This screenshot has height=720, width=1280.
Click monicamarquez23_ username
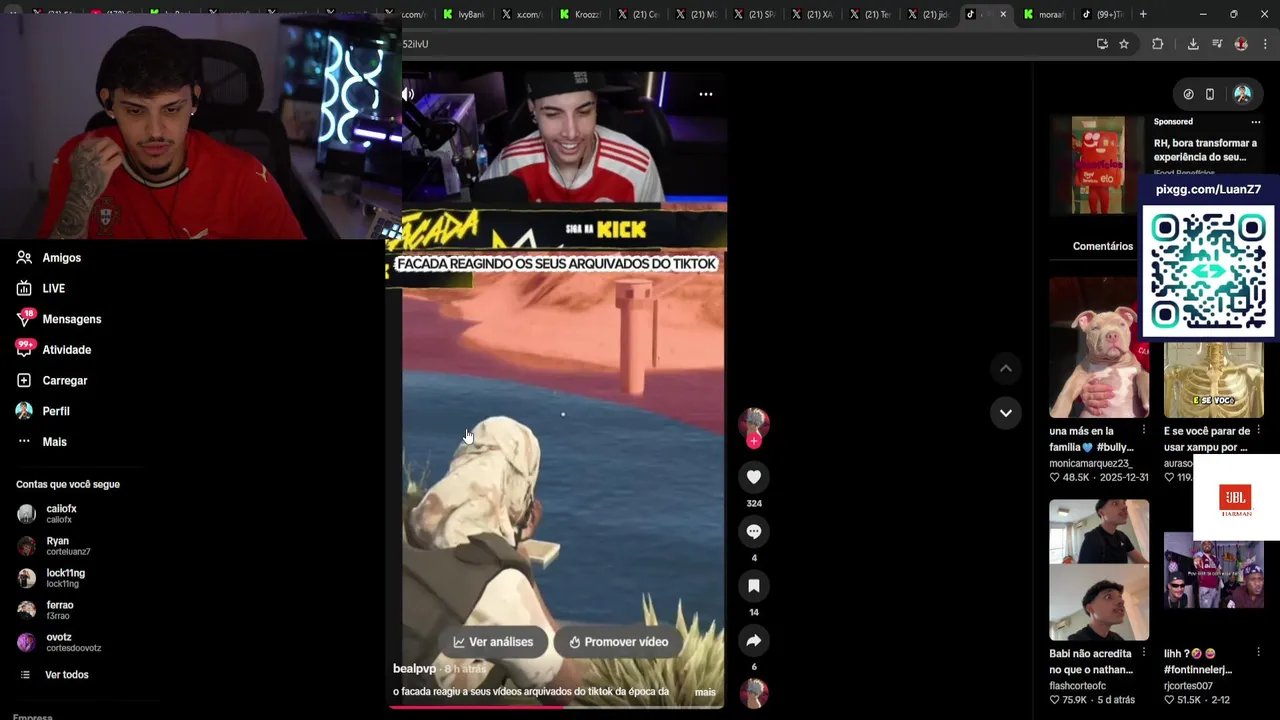pos(1091,464)
